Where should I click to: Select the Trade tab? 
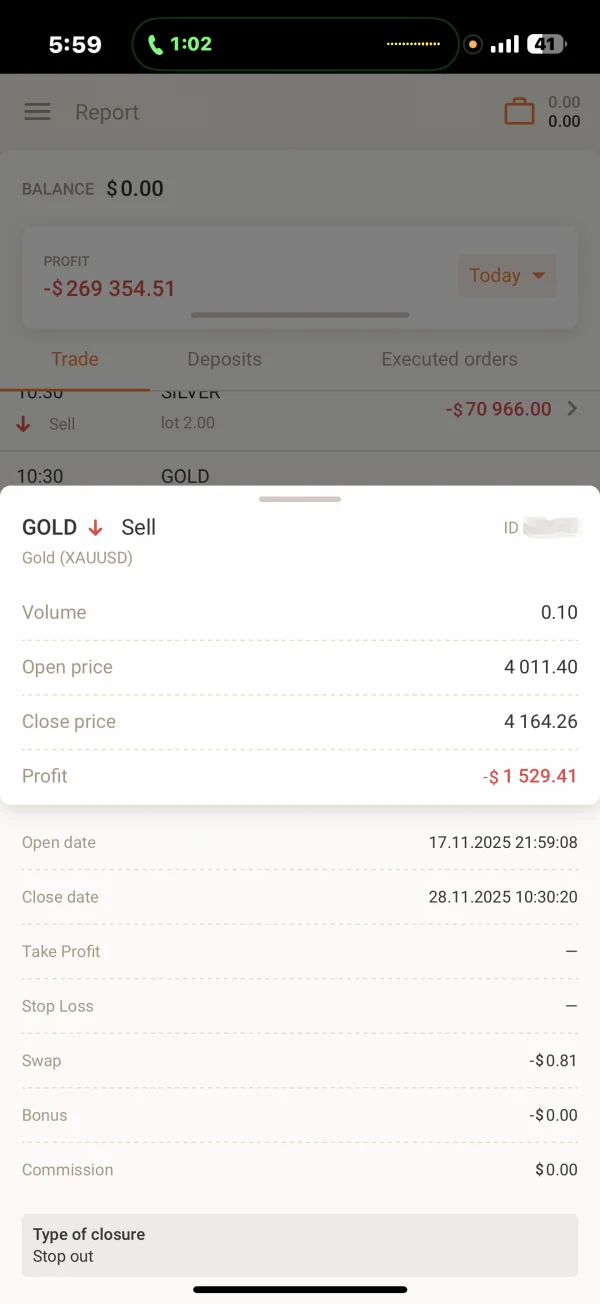point(75,359)
